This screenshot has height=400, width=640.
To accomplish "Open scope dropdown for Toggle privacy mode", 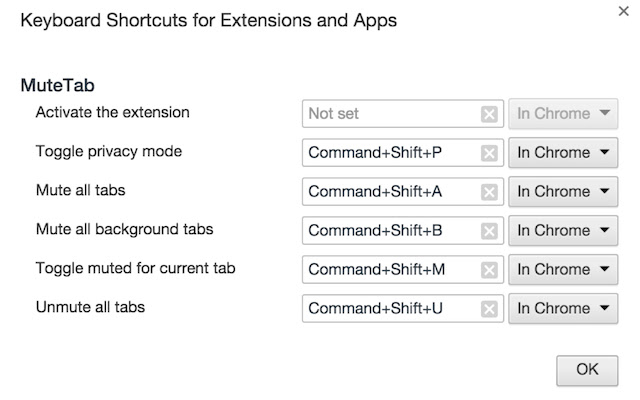I will (563, 153).
